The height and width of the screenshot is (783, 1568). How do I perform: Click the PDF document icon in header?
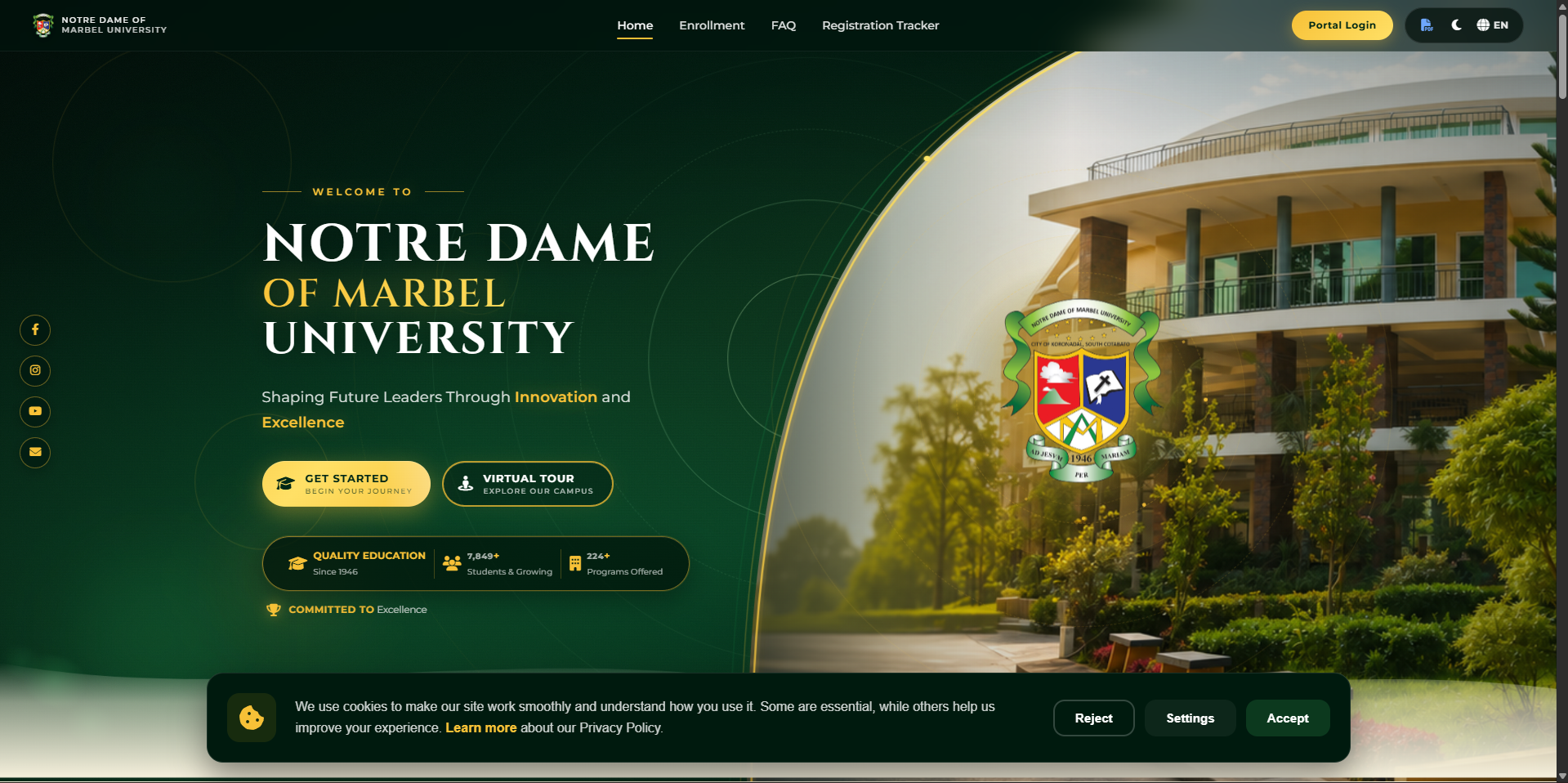(1427, 25)
